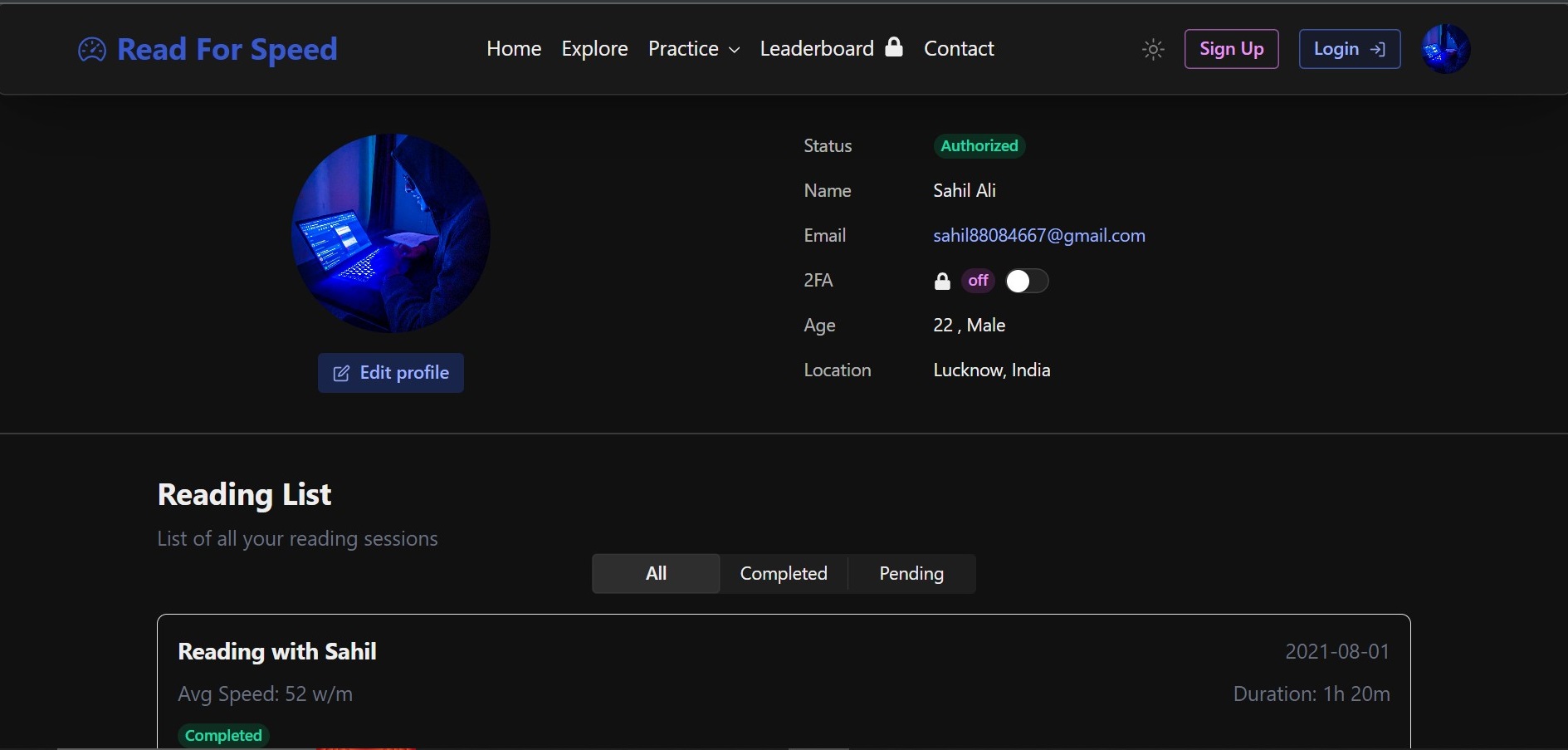Image resolution: width=1568 pixels, height=750 pixels.
Task: Switch to the Pending tab
Action: click(911, 574)
